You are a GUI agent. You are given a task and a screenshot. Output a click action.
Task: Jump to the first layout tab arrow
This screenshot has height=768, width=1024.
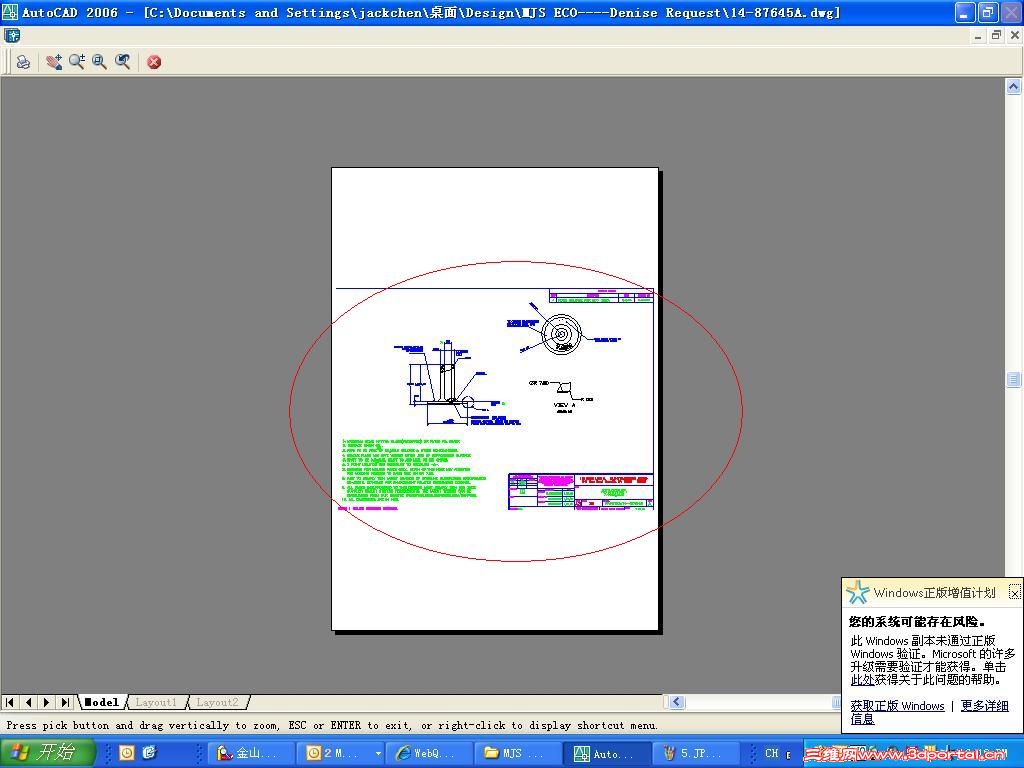pyautogui.click(x=10, y=702)
